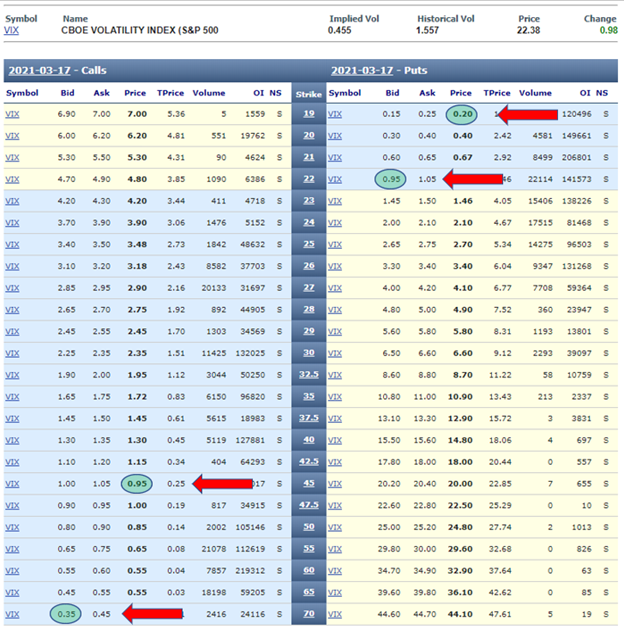The image size is (624, 630).
Task: Select strike 19 link
Action: (x=309, y=114)
